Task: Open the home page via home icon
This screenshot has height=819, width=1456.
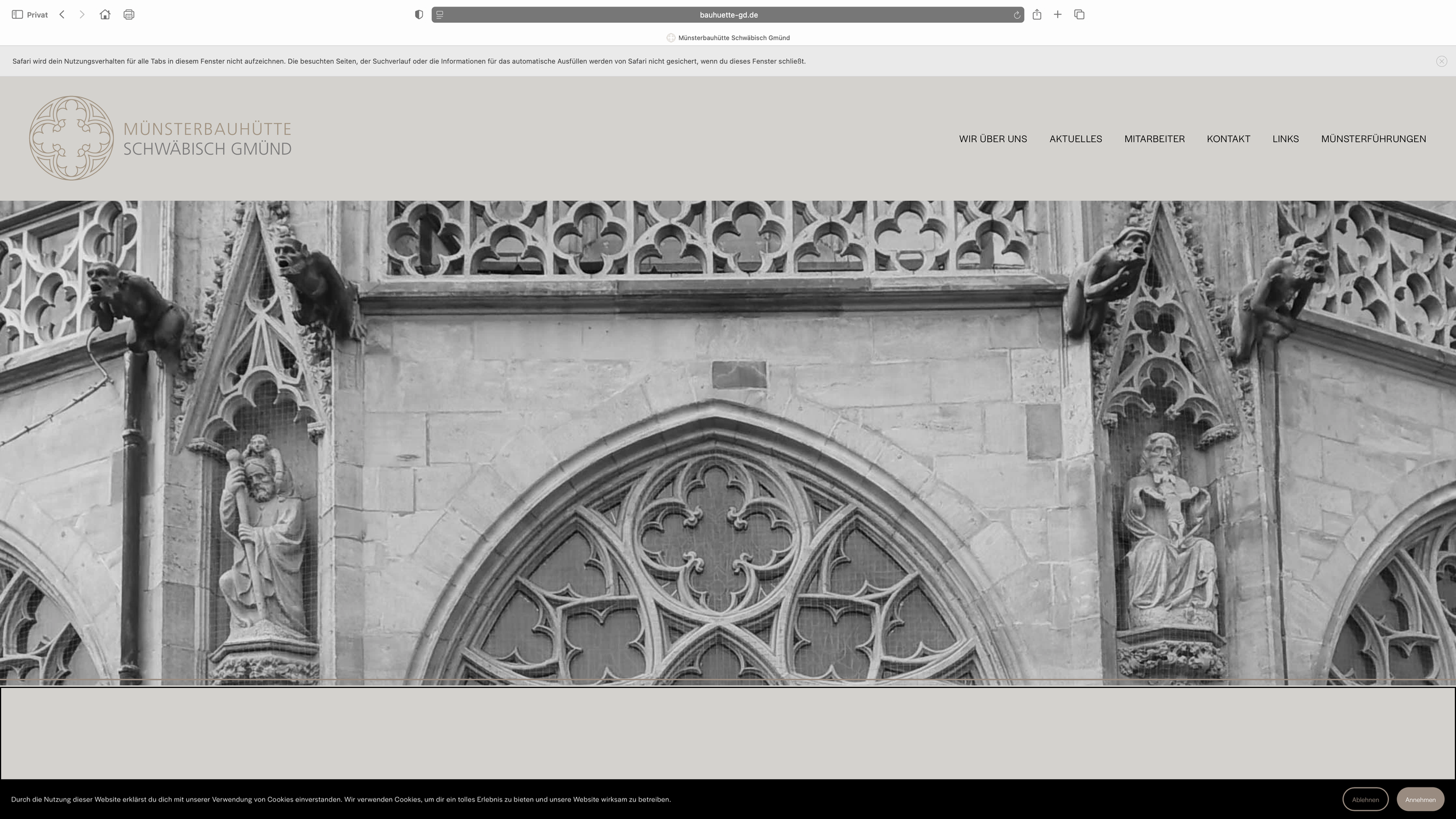Action: (x=105, y=14)
